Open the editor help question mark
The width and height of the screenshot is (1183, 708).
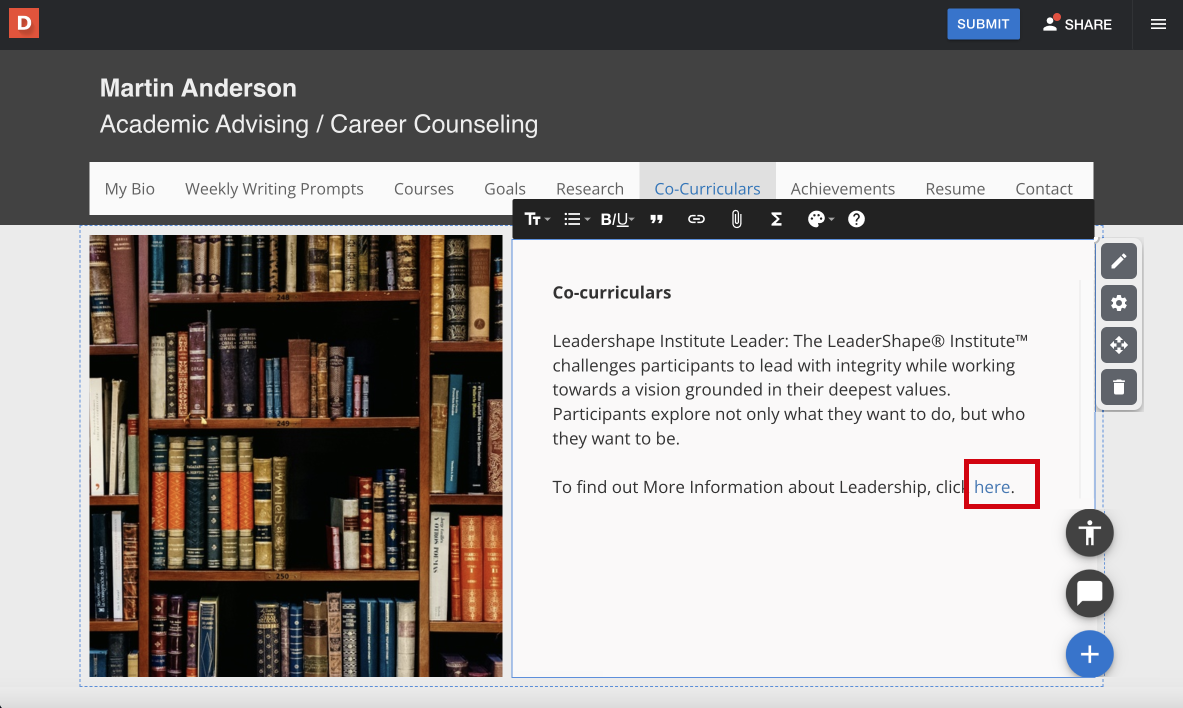pos(856,219)
